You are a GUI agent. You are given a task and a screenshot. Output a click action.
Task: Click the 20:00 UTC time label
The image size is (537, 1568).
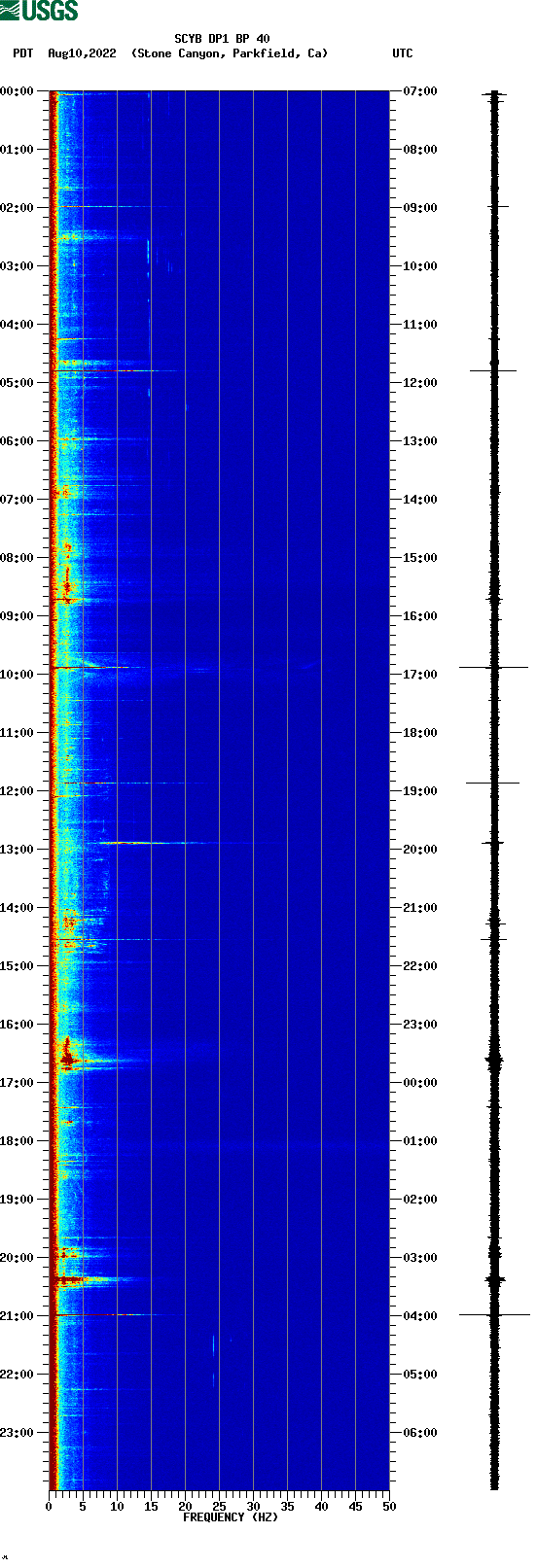click(420, 850)
